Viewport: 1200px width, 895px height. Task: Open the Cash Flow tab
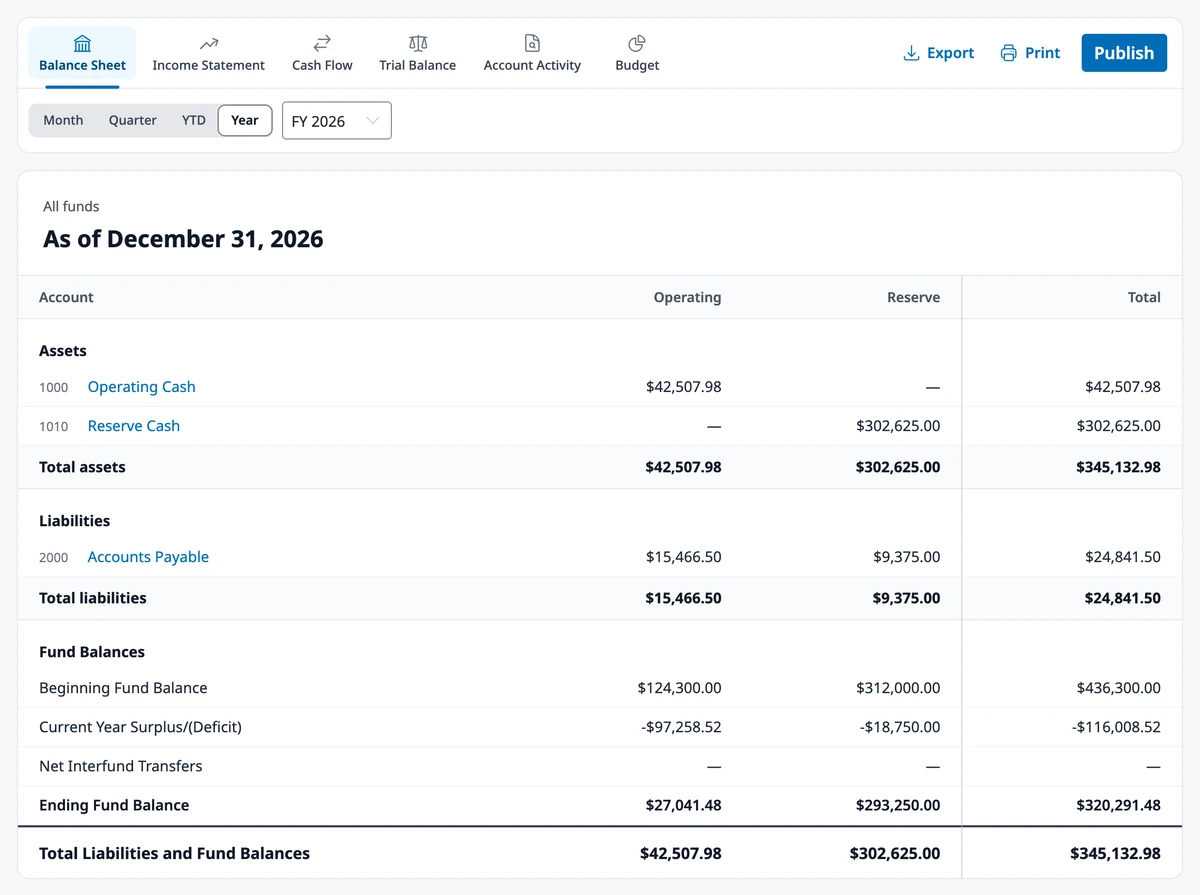(x=322, y=54)
